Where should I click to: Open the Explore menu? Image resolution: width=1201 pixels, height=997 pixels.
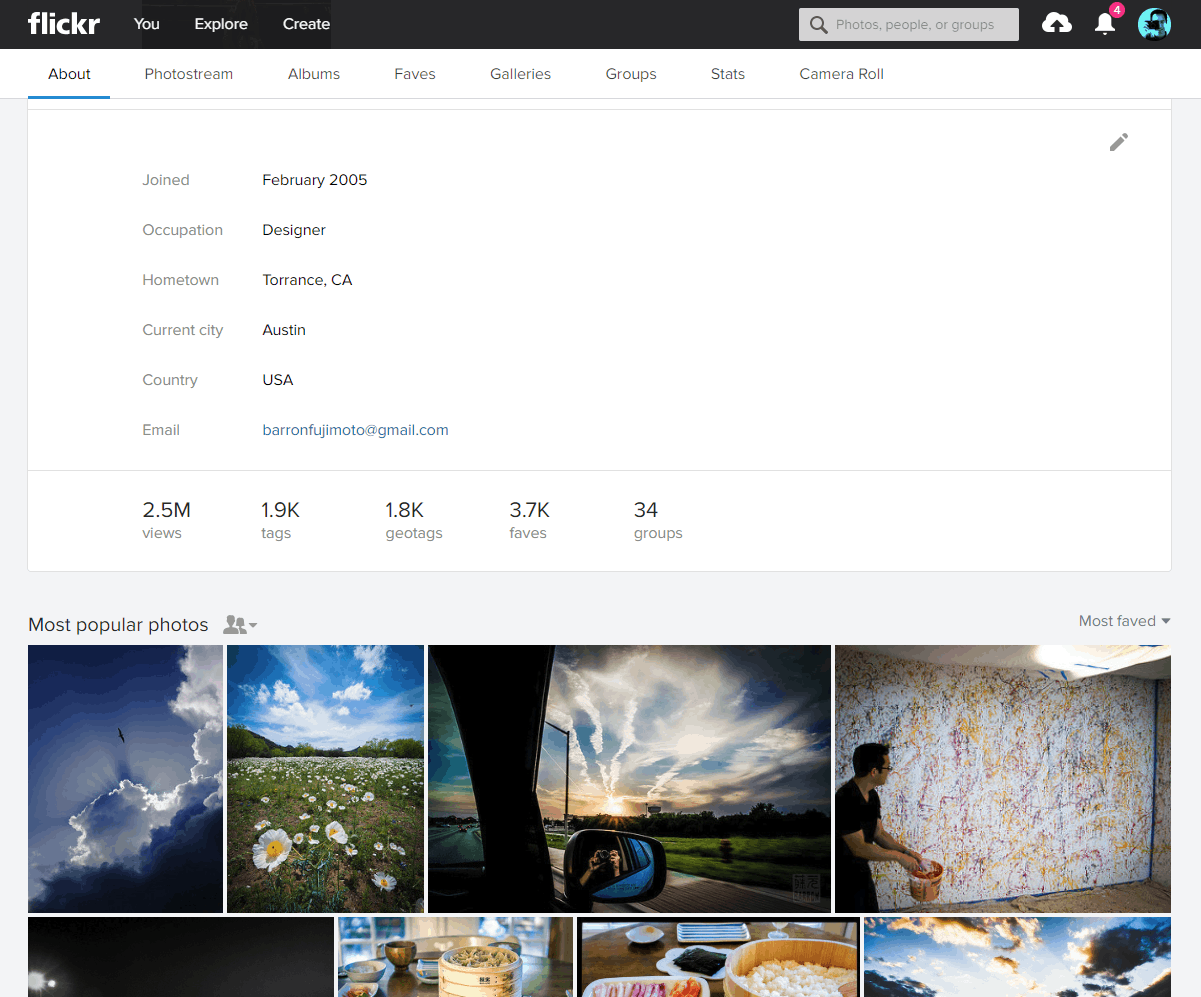[x=221, y=24]
